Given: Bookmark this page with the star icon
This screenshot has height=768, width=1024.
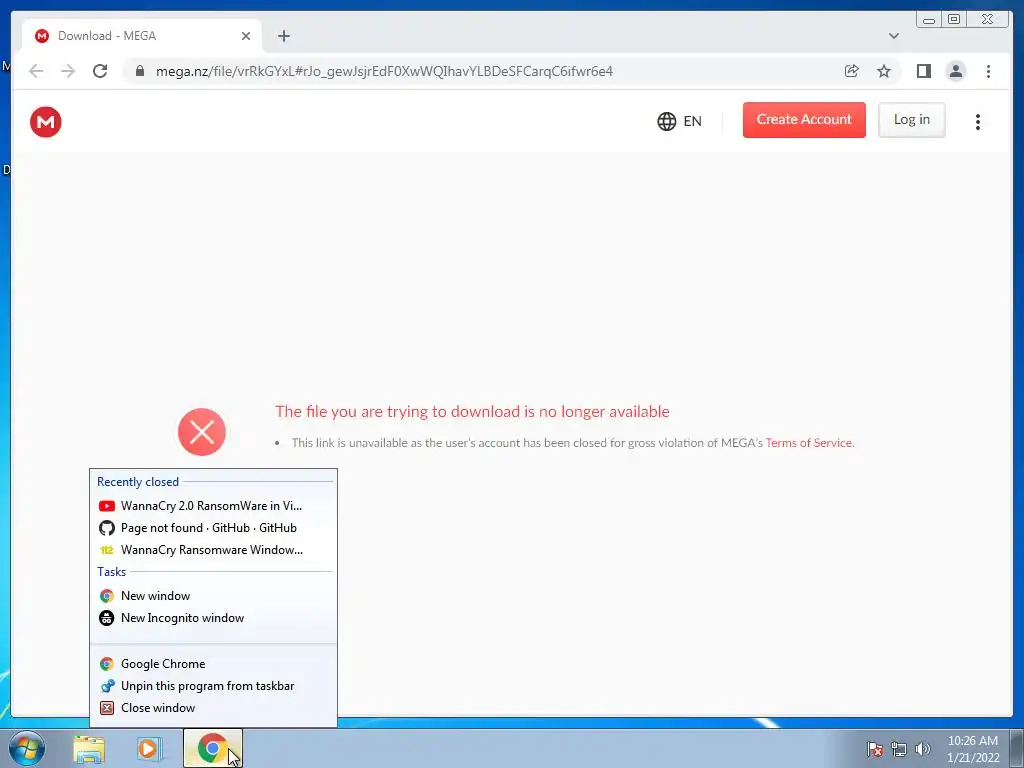Looking at the screenshot, I should (x=884, y=71).
